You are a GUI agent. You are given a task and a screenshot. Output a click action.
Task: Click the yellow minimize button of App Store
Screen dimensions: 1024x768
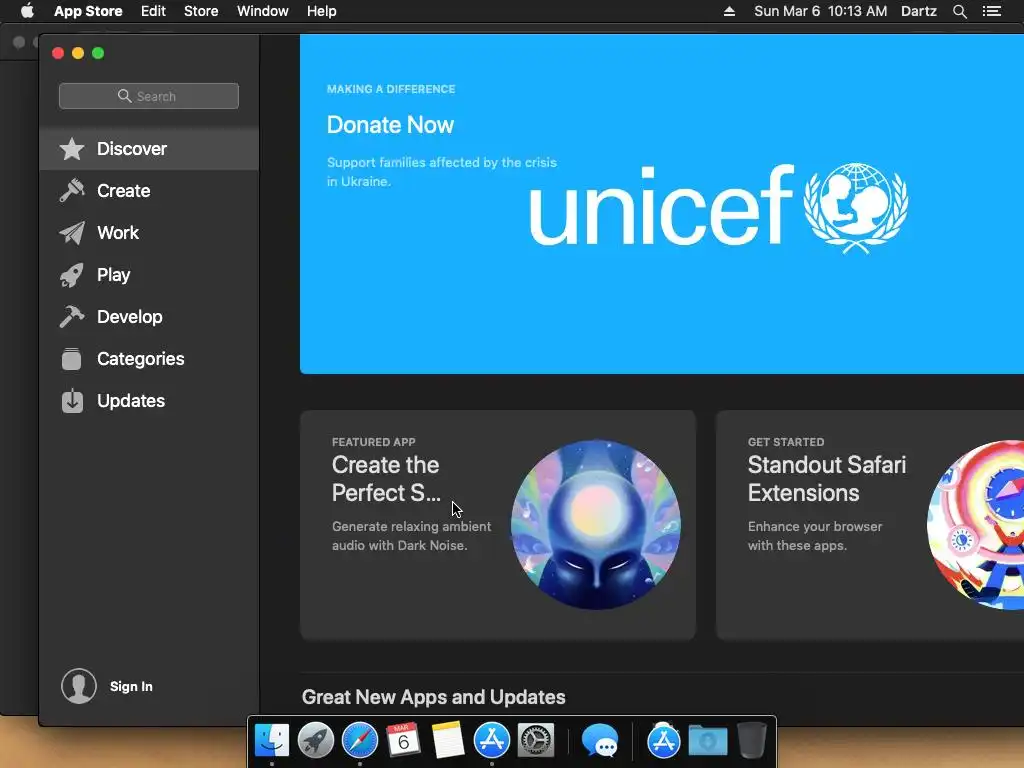click(x=78, y=53)
